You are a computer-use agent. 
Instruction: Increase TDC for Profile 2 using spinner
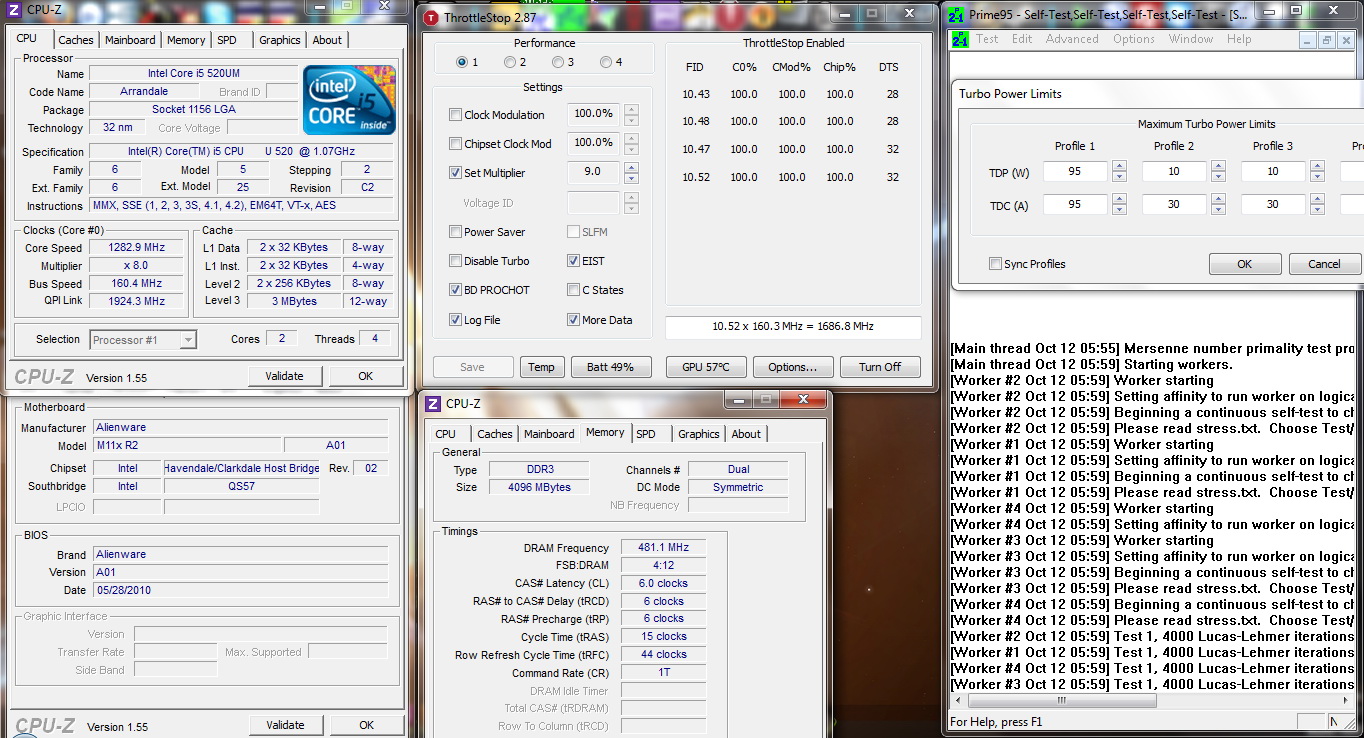pyautogui.click(x=1218, y=199)
